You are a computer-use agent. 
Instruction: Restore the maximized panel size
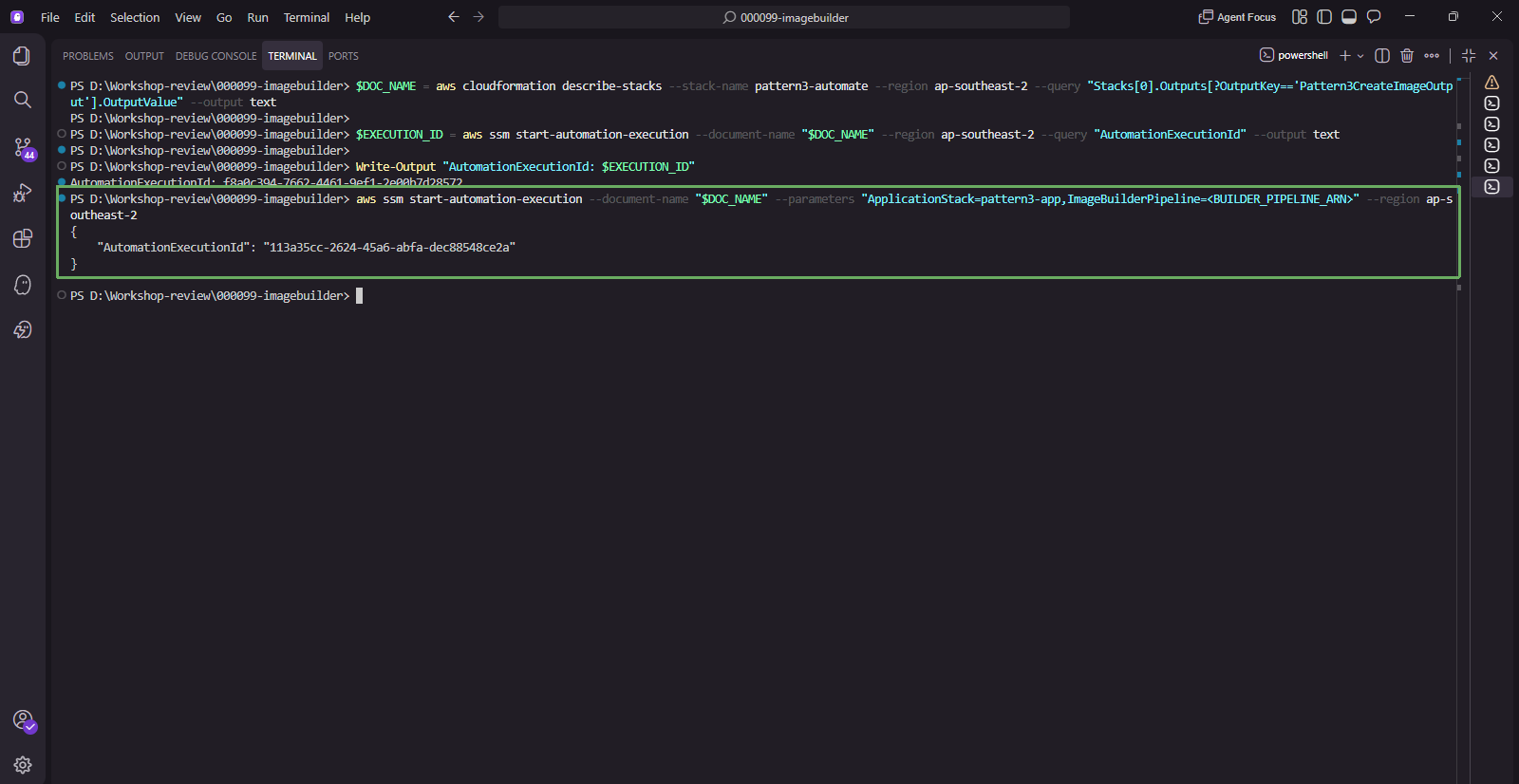(1469, 56)
